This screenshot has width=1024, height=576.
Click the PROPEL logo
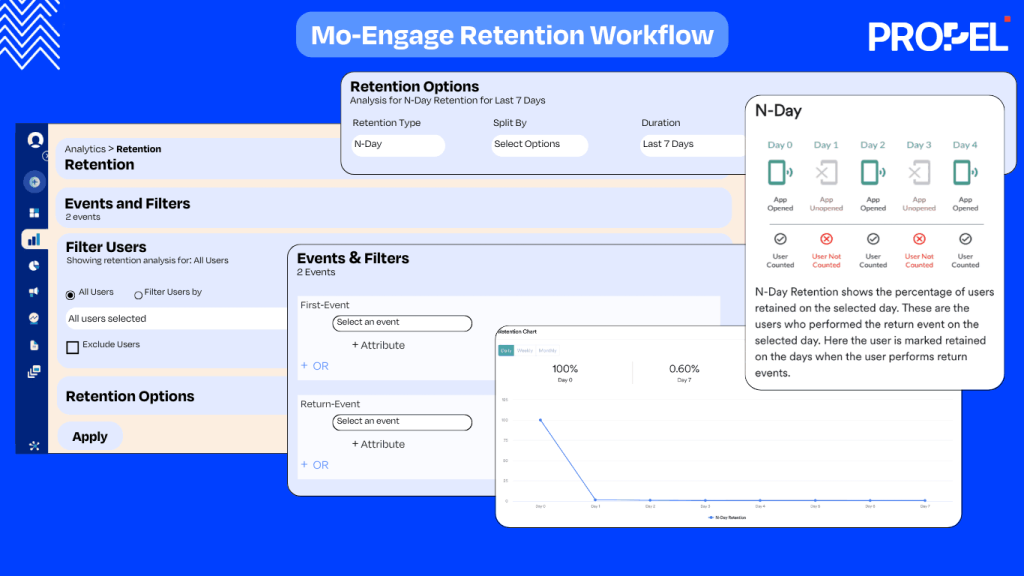[x=939, y=36]
